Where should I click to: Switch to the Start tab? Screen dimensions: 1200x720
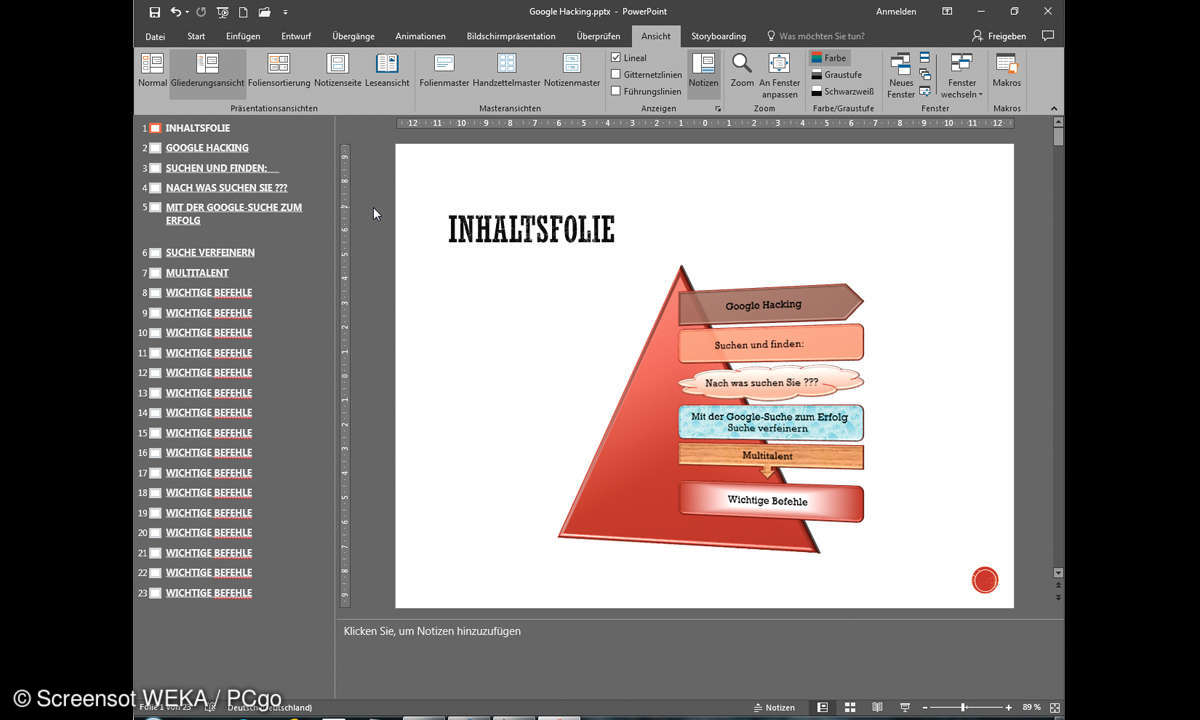pyautogui.click(x=196, y=36)
